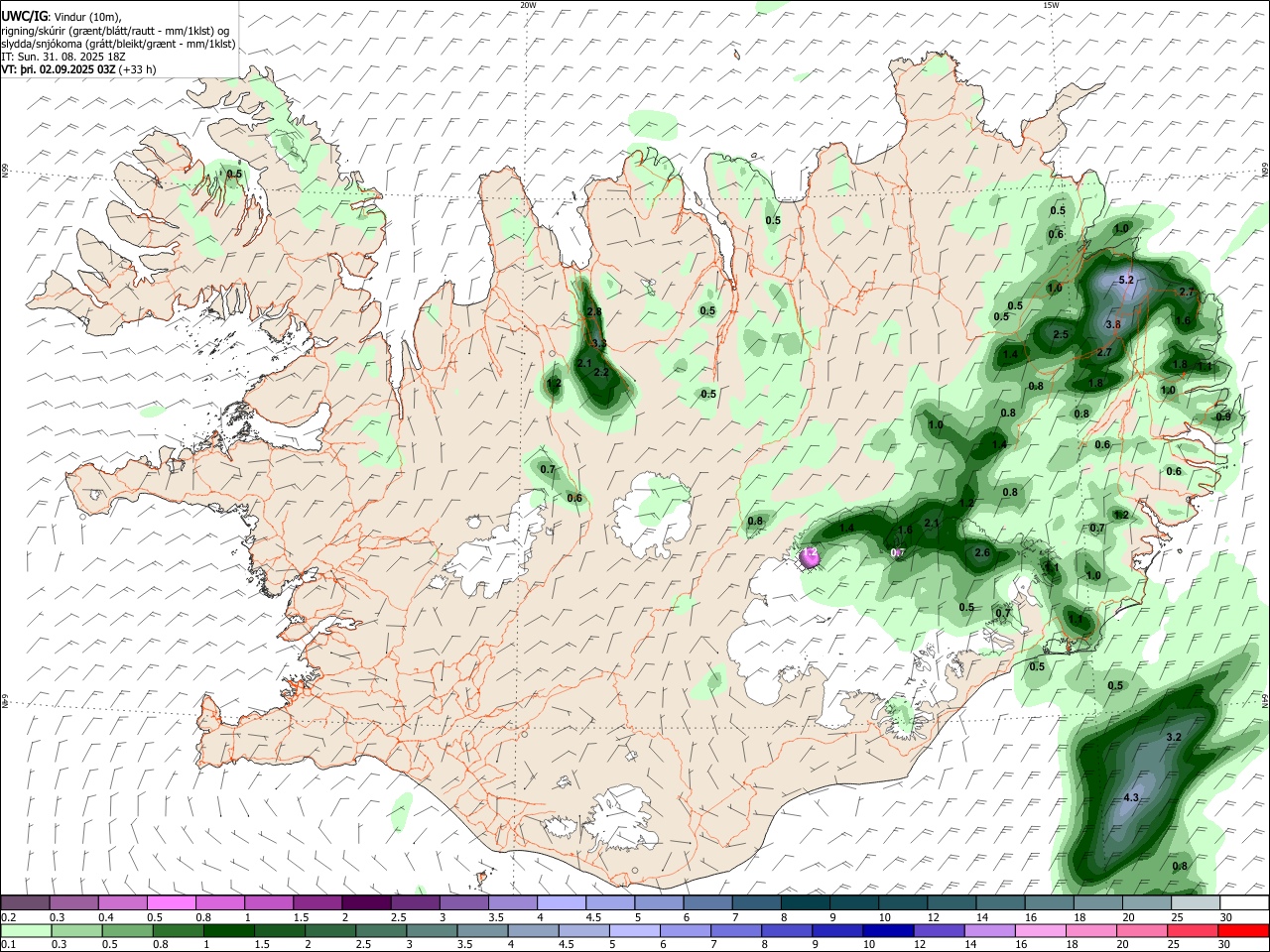
Task: Click the 5.2 precipitation value in the northeast
Action: 1126,281
